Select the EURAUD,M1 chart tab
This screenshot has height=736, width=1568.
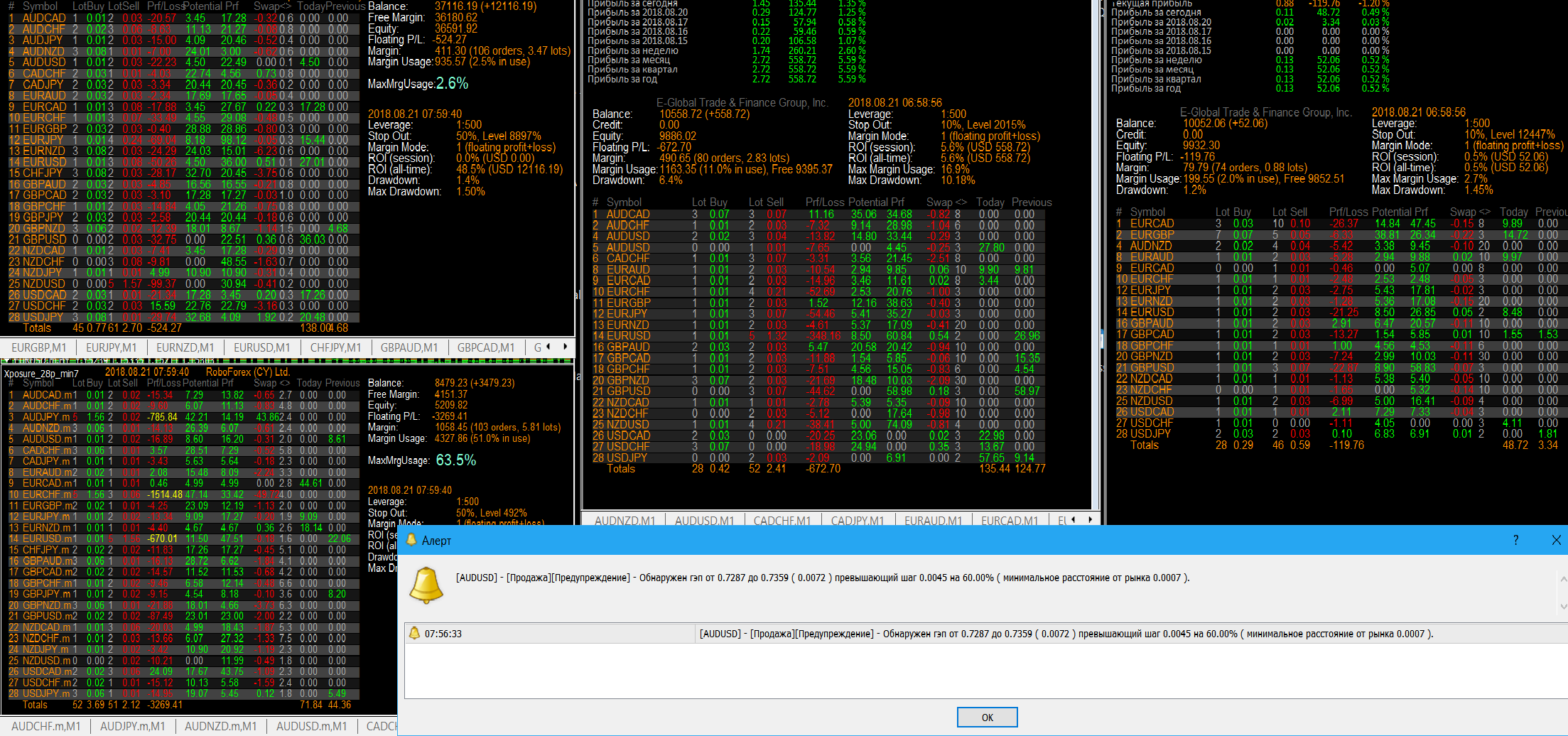[933, 521]
